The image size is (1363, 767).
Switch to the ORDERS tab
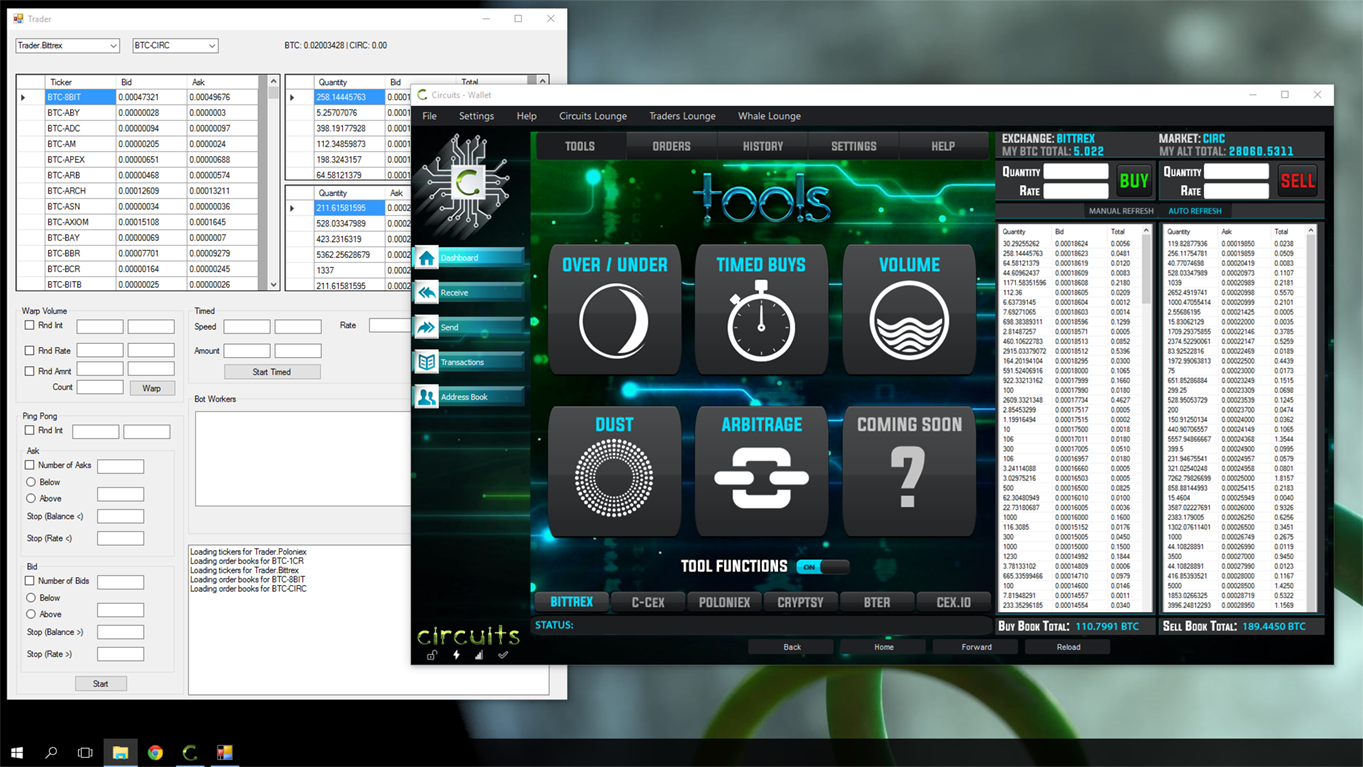pyautogui.click(x=671, y=146)
